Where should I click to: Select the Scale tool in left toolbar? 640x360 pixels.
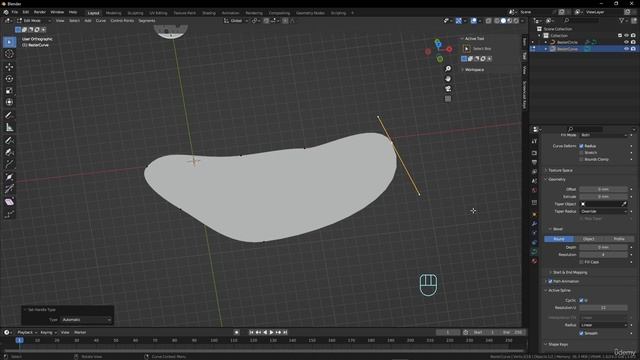pyautogui.click(x=9, y=90)
